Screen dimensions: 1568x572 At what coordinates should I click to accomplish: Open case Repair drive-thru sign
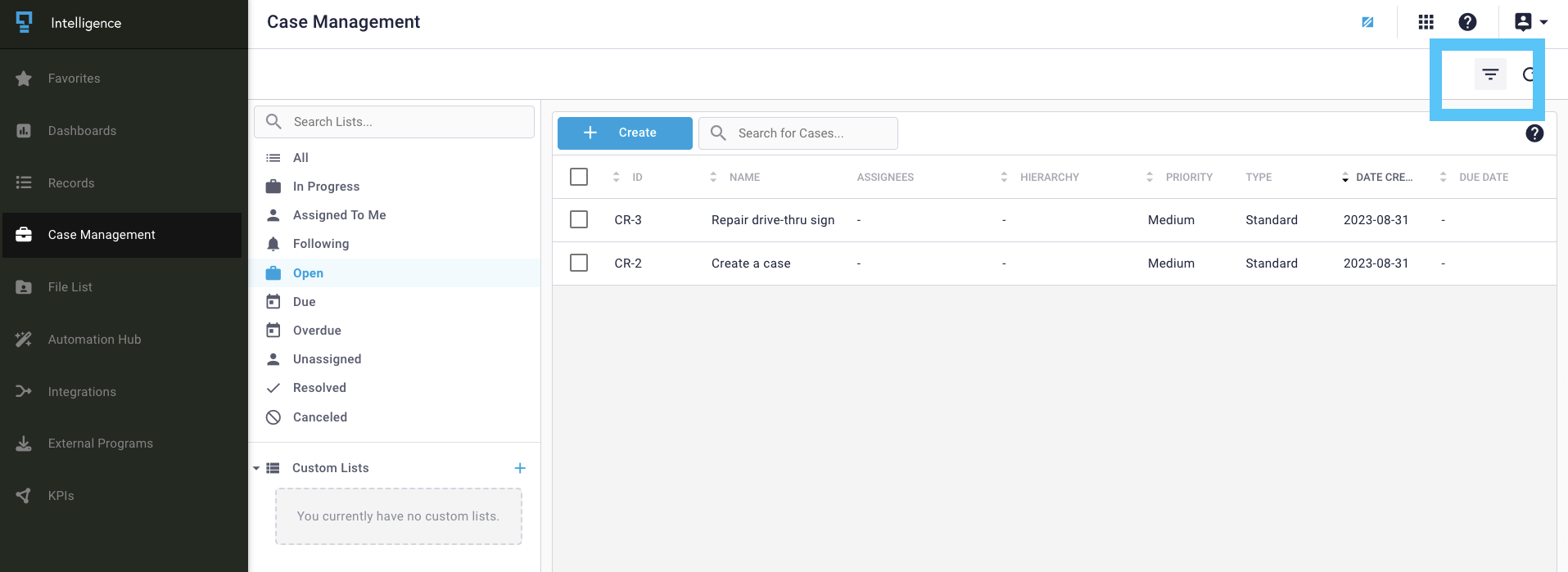[773, 220]
